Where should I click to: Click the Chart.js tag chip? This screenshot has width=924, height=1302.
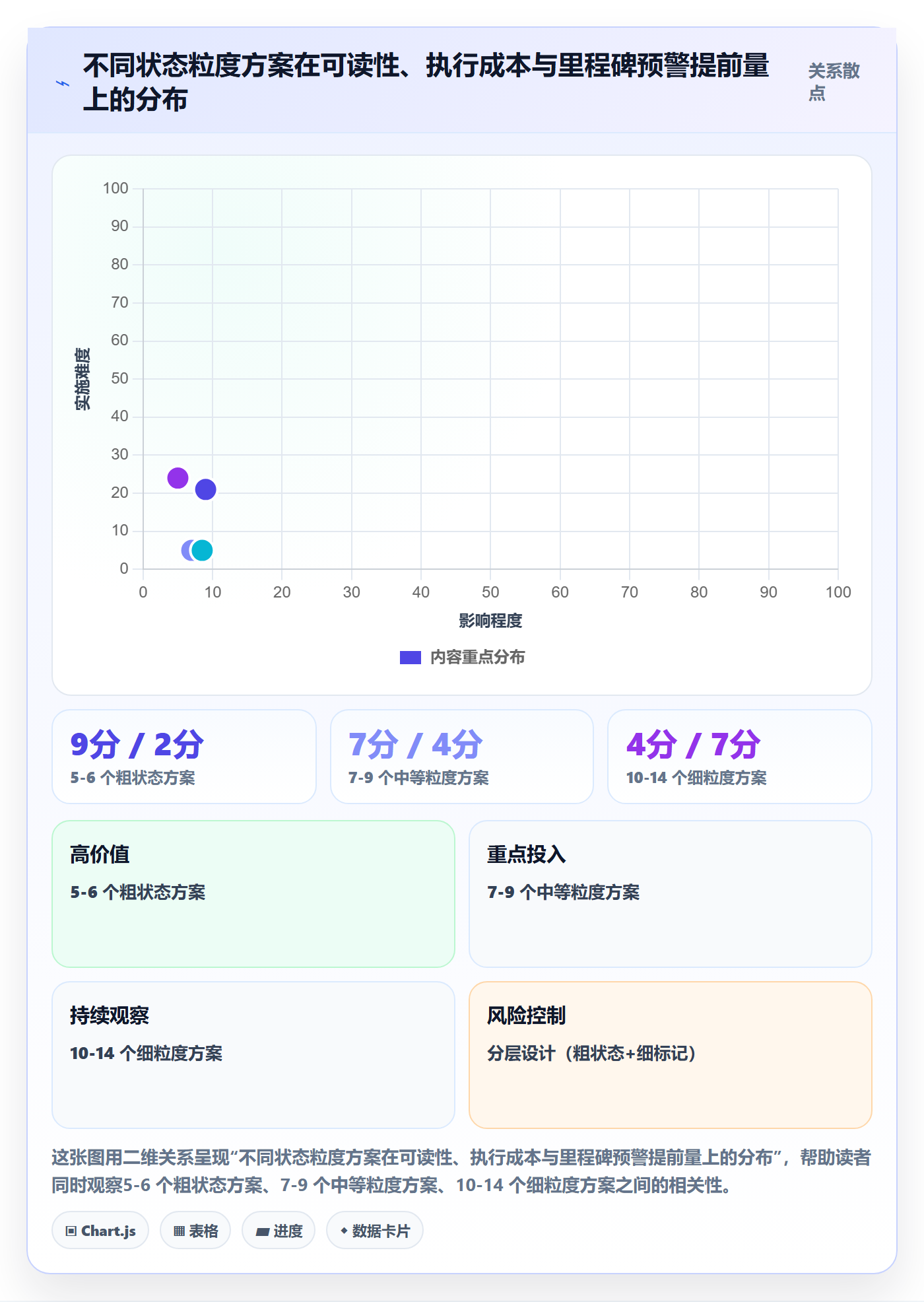[x=100, y=1231]
